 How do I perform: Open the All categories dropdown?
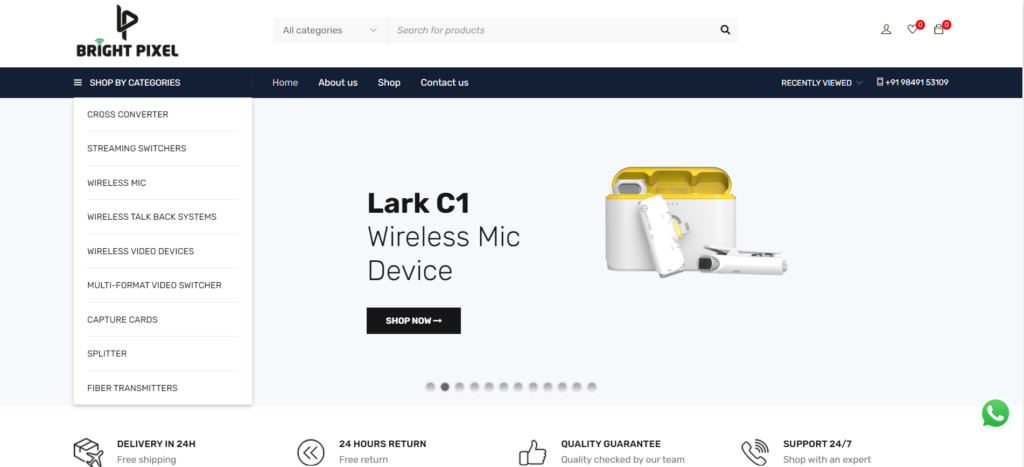[x=330, y=30]
